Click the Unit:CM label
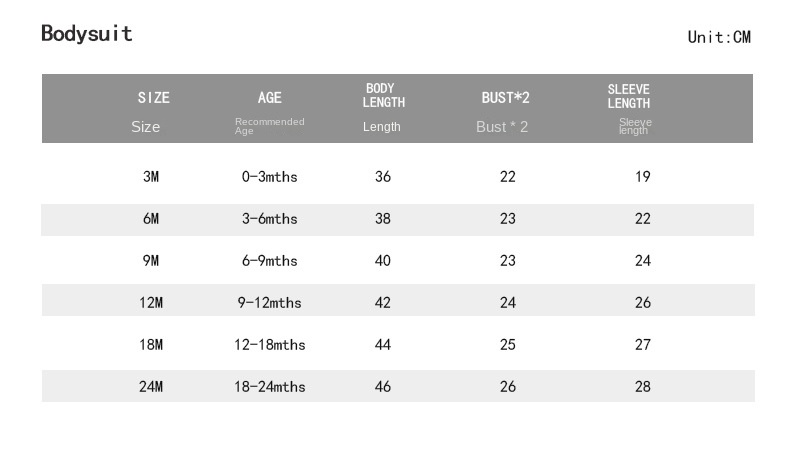 (x=718, y=37)
